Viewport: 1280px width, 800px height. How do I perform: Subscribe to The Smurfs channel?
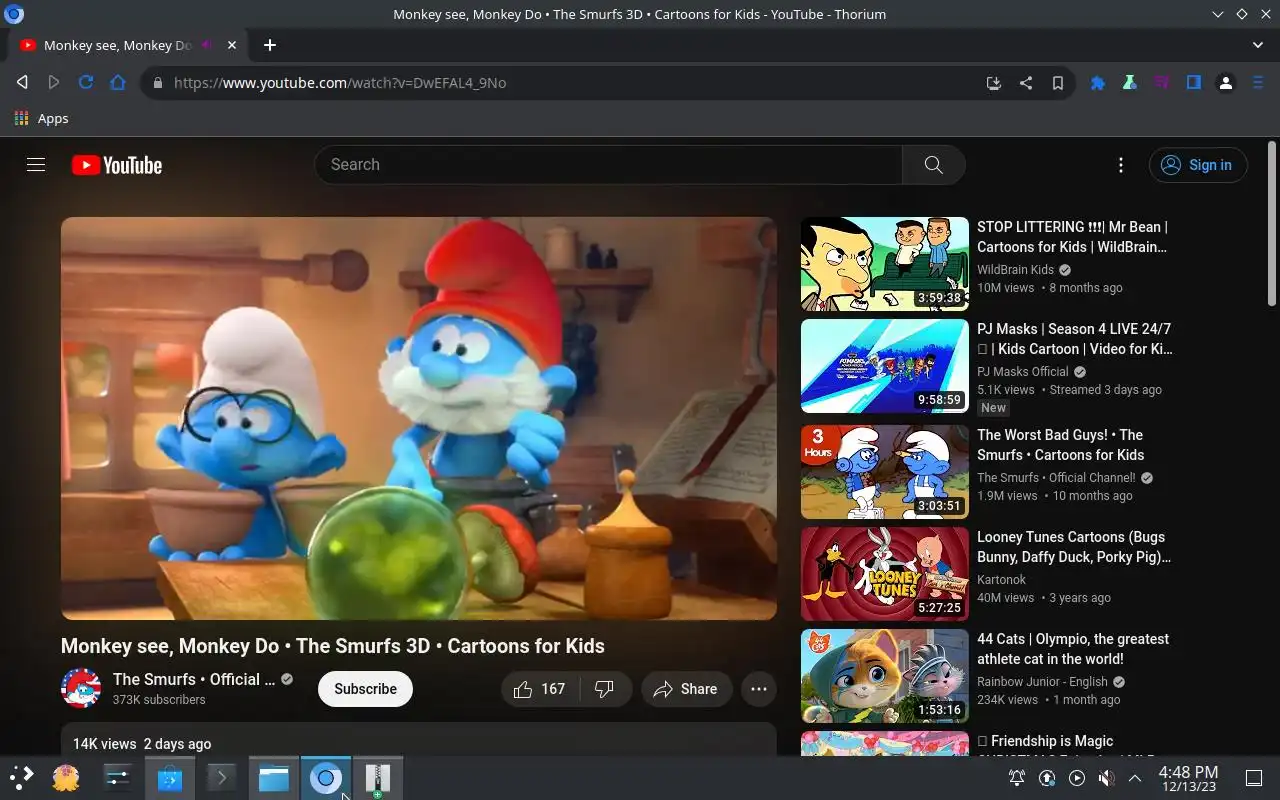coord(365,689)
